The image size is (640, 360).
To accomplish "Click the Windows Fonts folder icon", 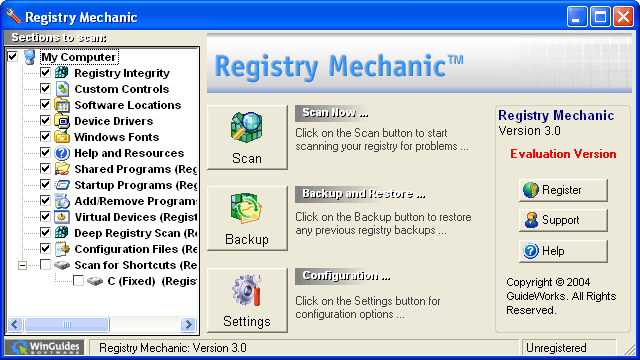I will pos(62,137).
